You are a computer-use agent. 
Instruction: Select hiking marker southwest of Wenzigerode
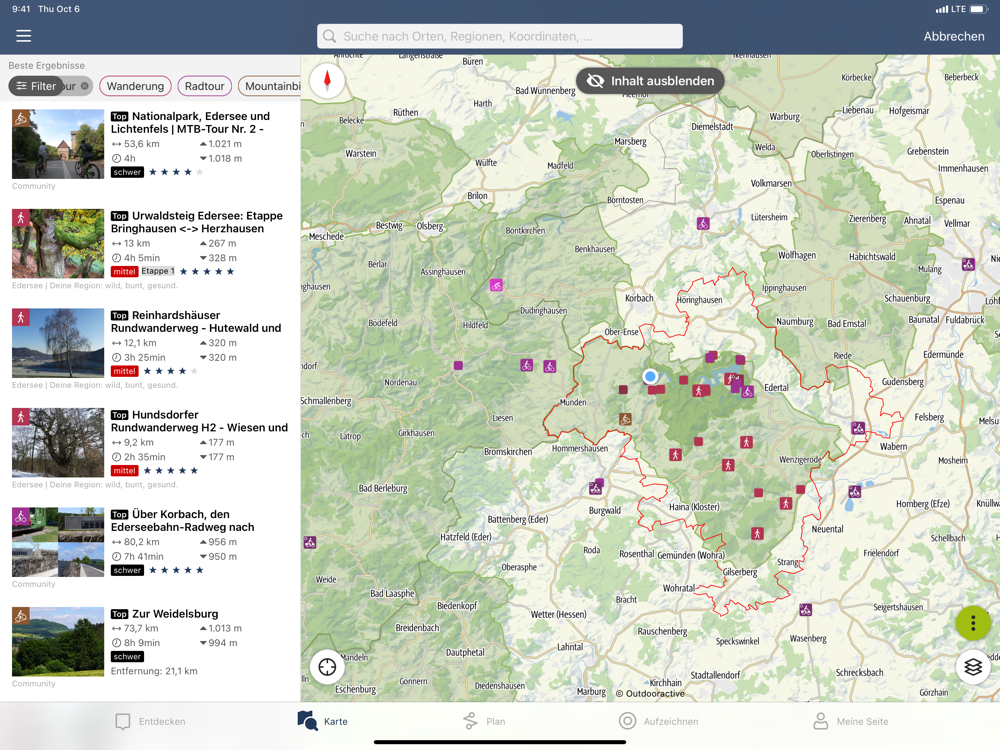click(x=786, y=503)
